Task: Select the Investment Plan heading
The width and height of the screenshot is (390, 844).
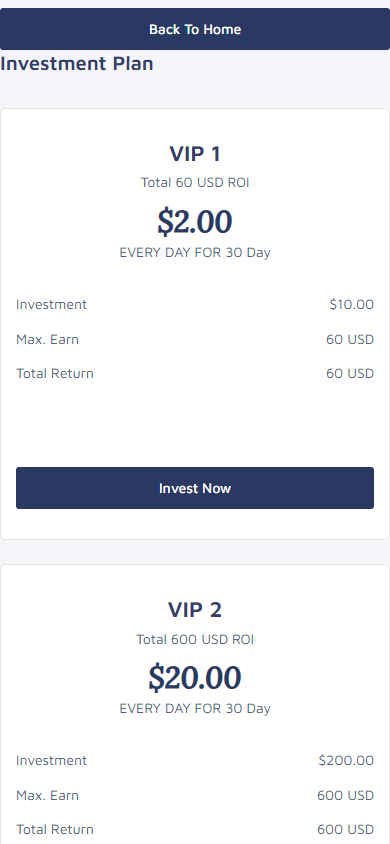Action: (x=77, y=64)
